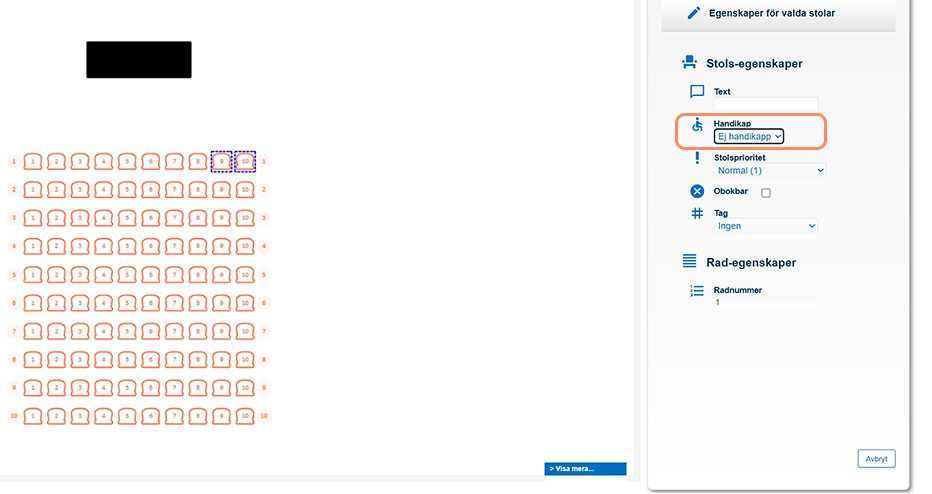Toggle the Obokbar checkbox
This screenshot has width=932, height=494.
pyautogui.click(x=766, y=193)
